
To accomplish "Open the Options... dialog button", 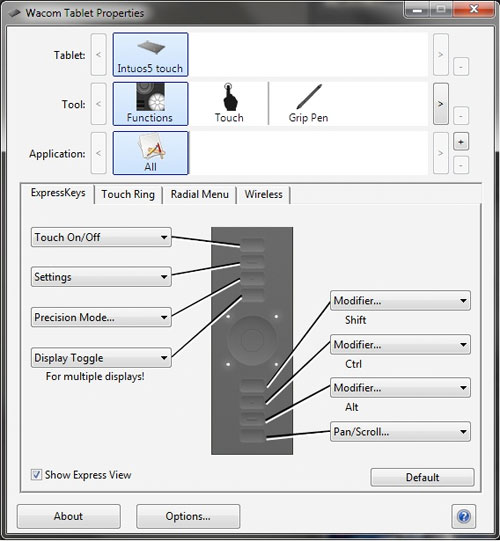I will (188, 517).
